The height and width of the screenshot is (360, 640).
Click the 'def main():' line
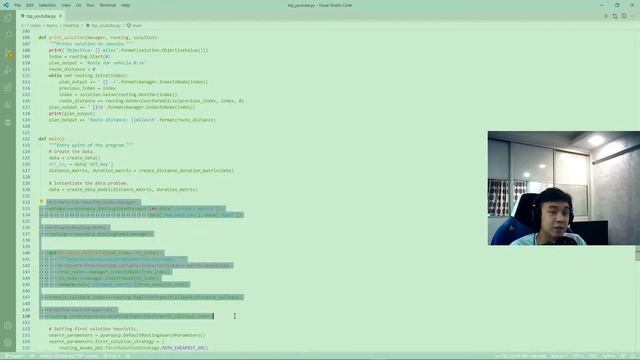tap(52, 139)
